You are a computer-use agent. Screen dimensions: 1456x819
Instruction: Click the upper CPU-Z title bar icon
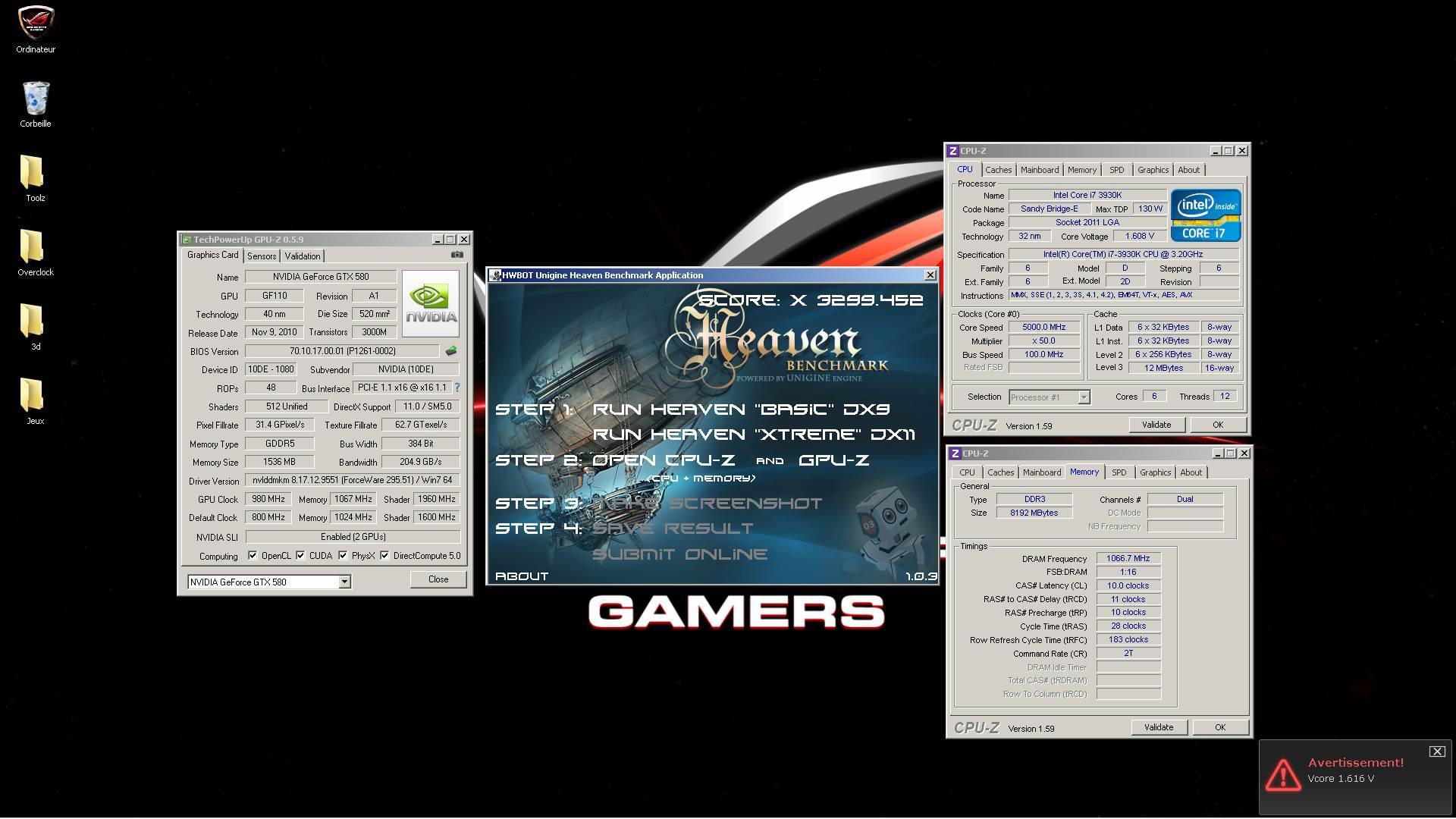(953, 151)
